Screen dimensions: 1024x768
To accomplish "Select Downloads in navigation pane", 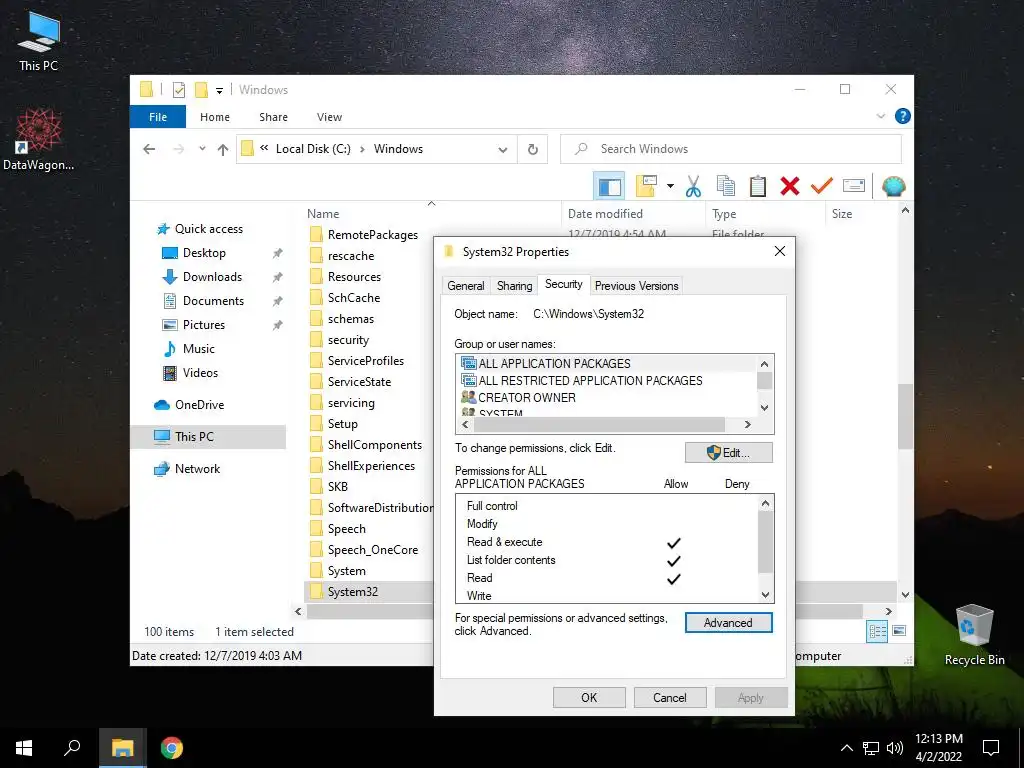I will click(x=212, y=277).
